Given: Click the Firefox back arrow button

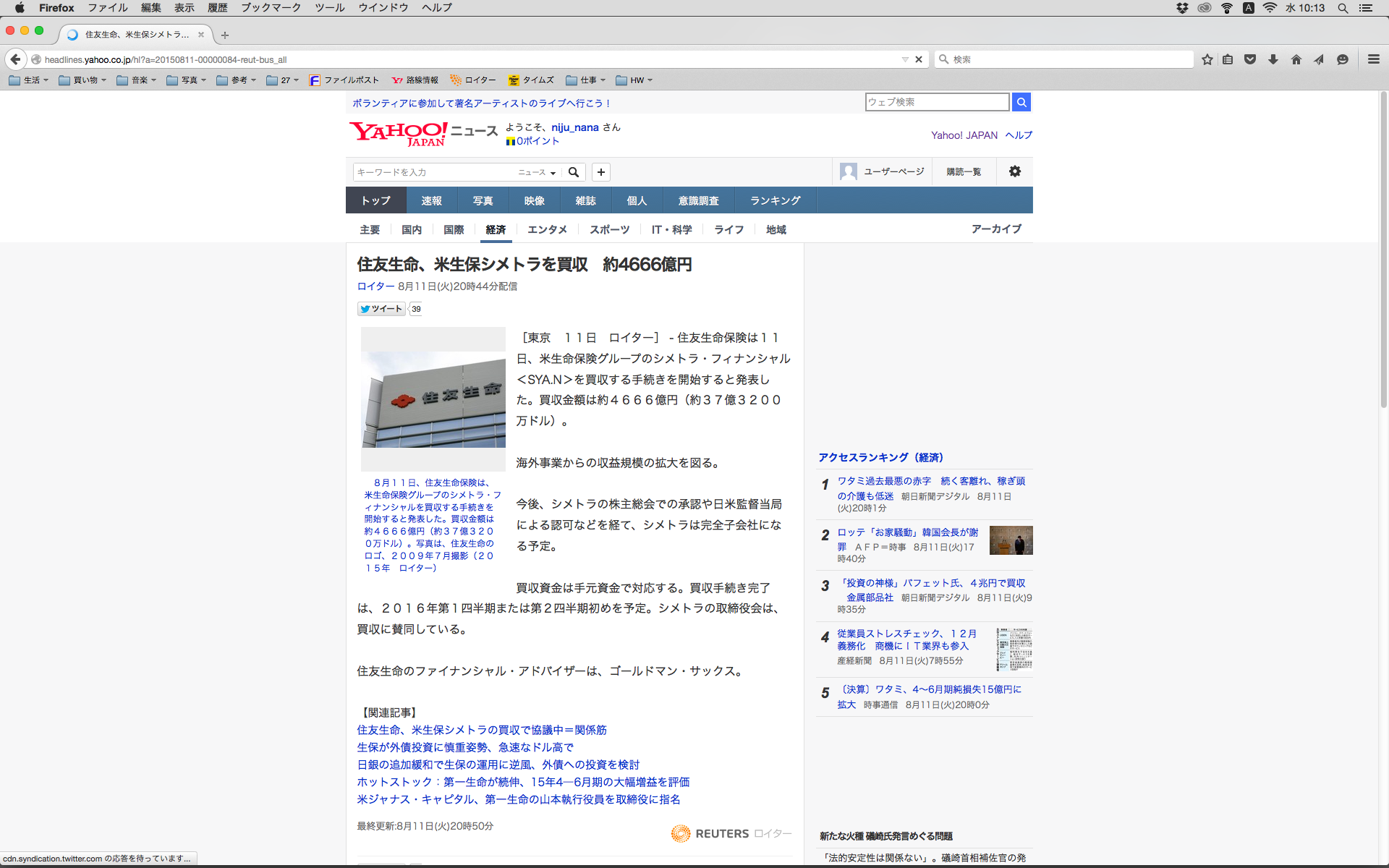Looking at the screenshot, I should (x=15, y=59).
